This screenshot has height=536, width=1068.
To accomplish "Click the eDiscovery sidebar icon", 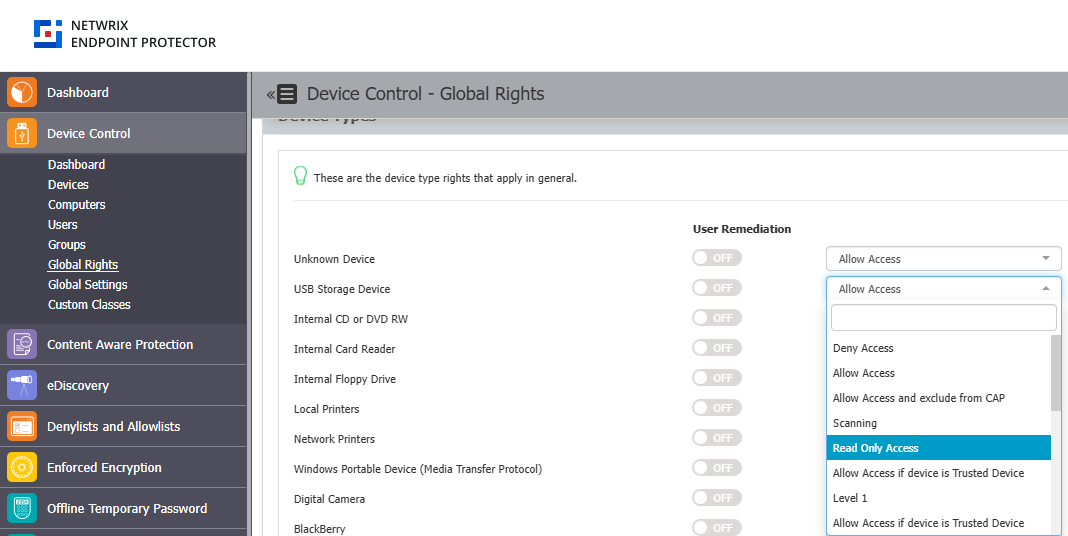I will [x=22, y=386].
